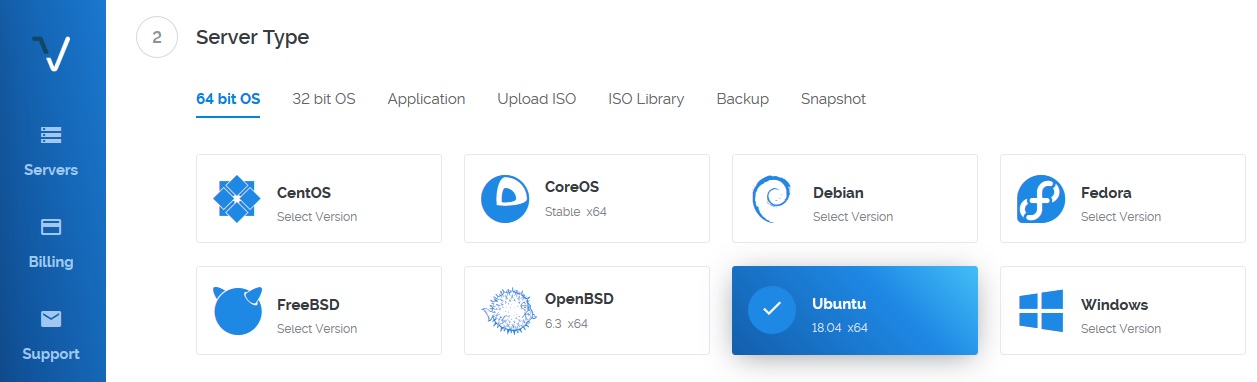Open CoreOS Stable x64 version selector
This screenshot has width=1257, height=382.
coord(576,212)
